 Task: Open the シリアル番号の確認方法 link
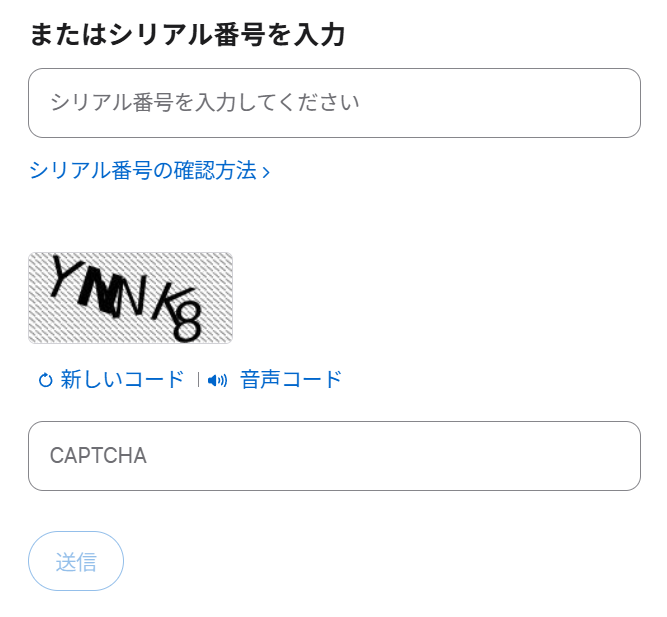(x=143, y=171)
